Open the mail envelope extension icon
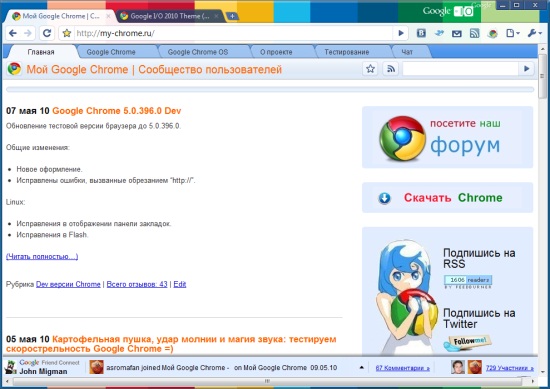550x389 pixels. (x=456, y=34)
